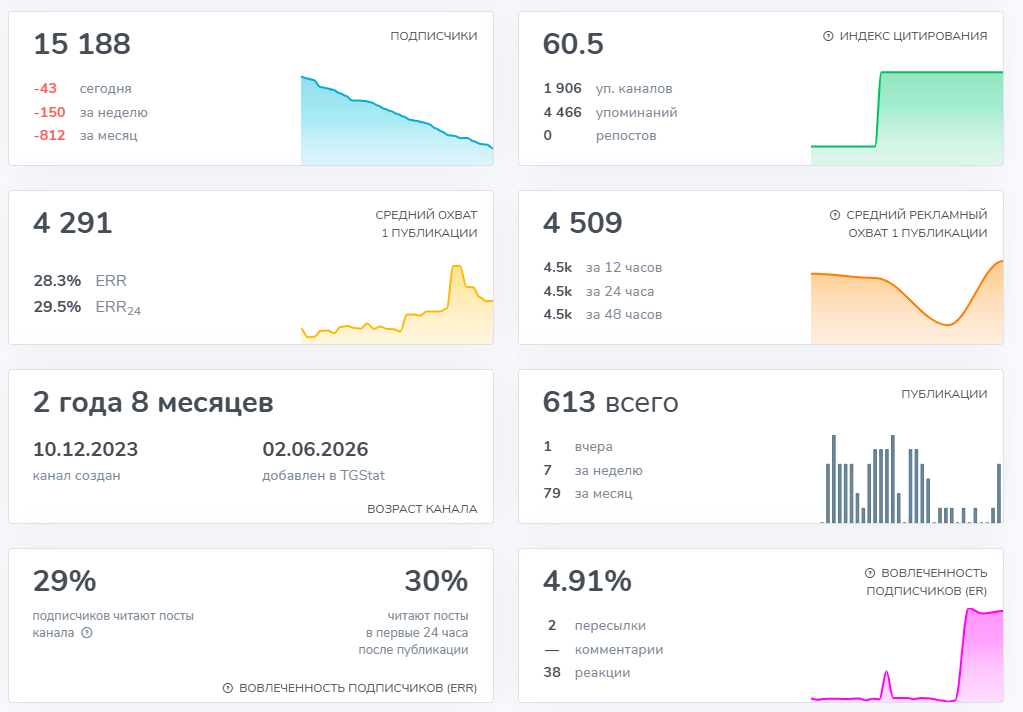Click help icon beside СРЕДНИЙ РЕКЛАМНЫЙ ОХВАТ

[x=834, y=215]
